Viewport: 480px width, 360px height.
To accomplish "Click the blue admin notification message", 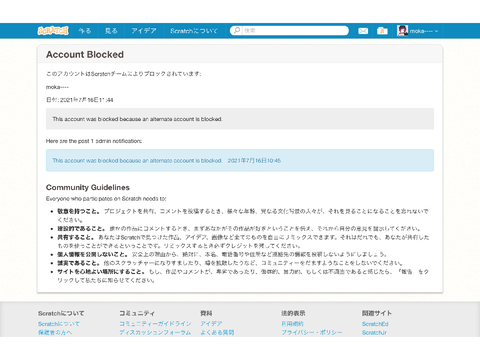I will pos(240,160).
